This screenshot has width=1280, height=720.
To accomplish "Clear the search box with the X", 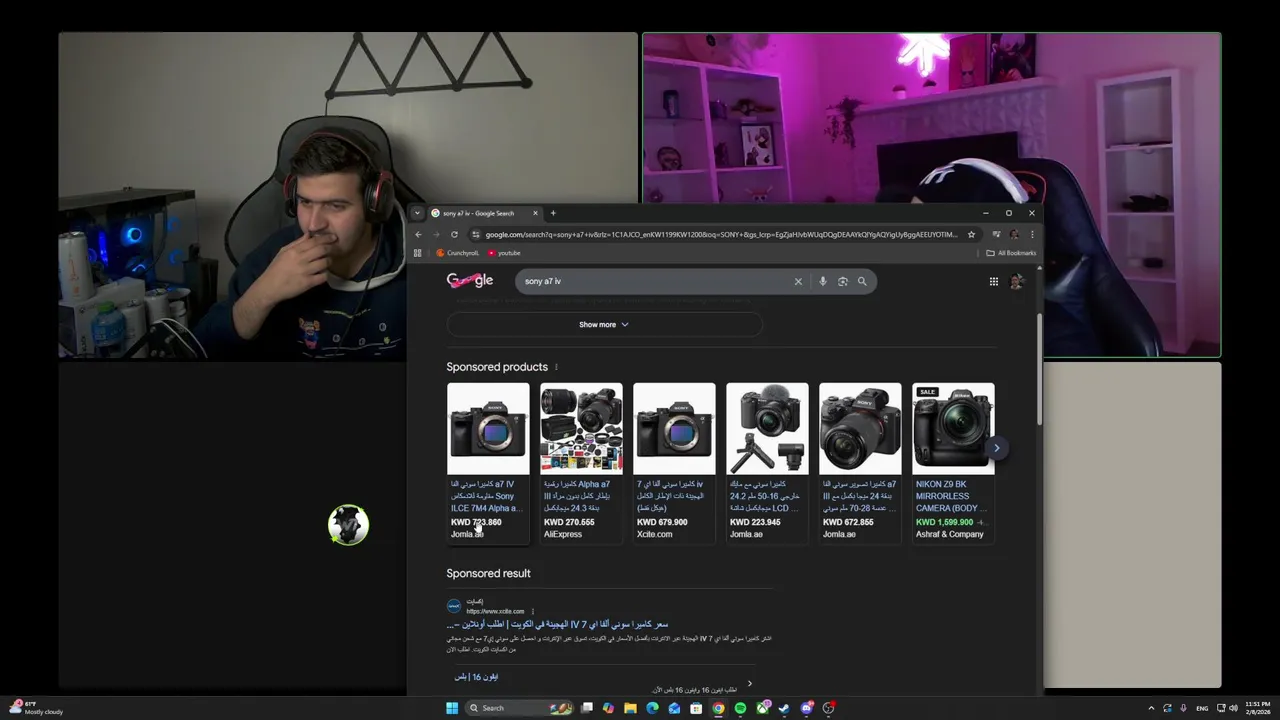I will click(798, 281).
